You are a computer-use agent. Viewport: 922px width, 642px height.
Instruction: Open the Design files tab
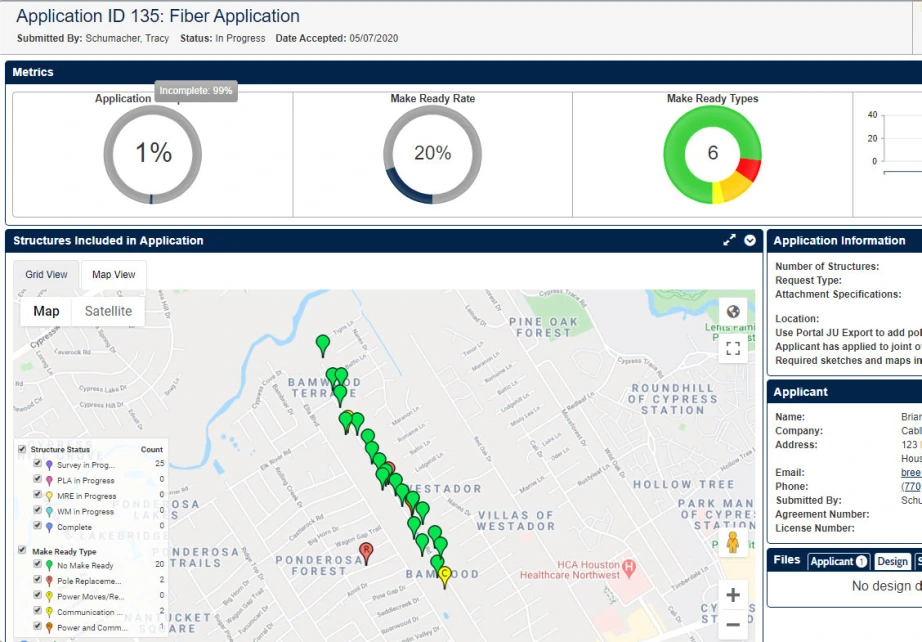pos(892,561)
